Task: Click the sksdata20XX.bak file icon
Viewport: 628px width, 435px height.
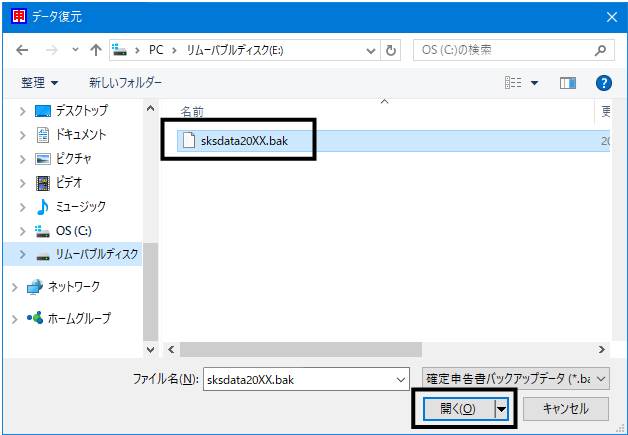Action: click(x=189, y=141)
